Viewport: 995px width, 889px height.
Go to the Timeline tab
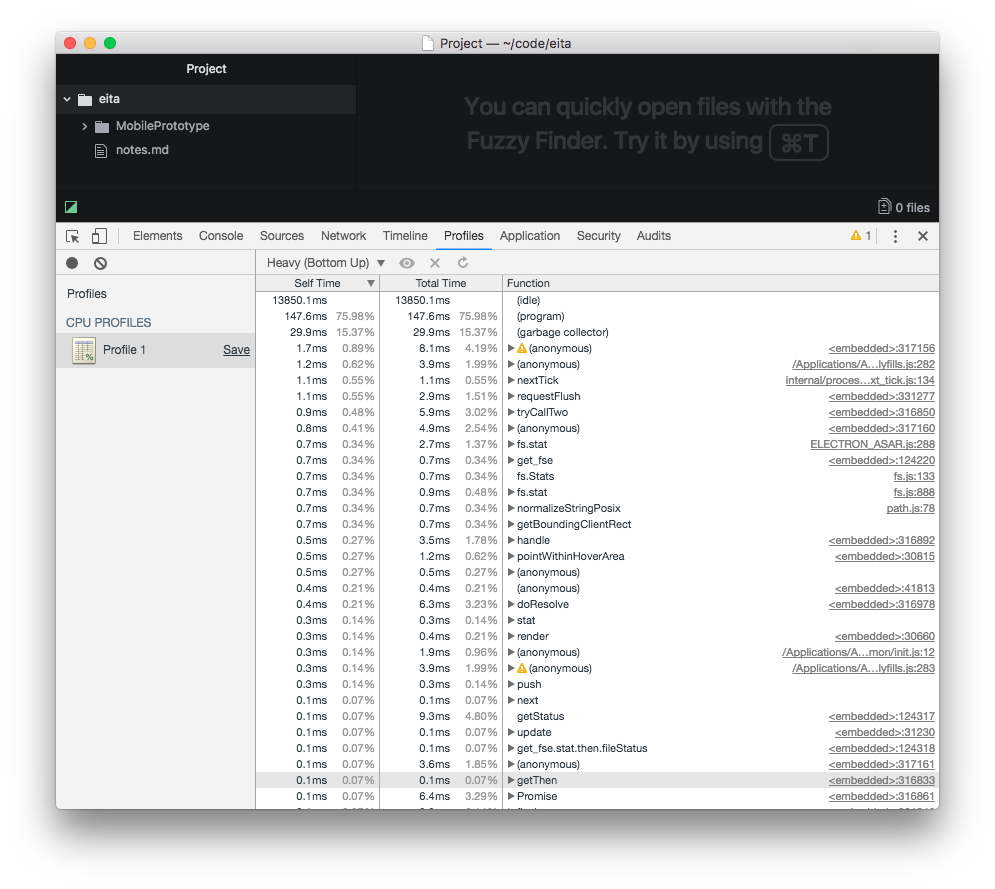[405, 235]
